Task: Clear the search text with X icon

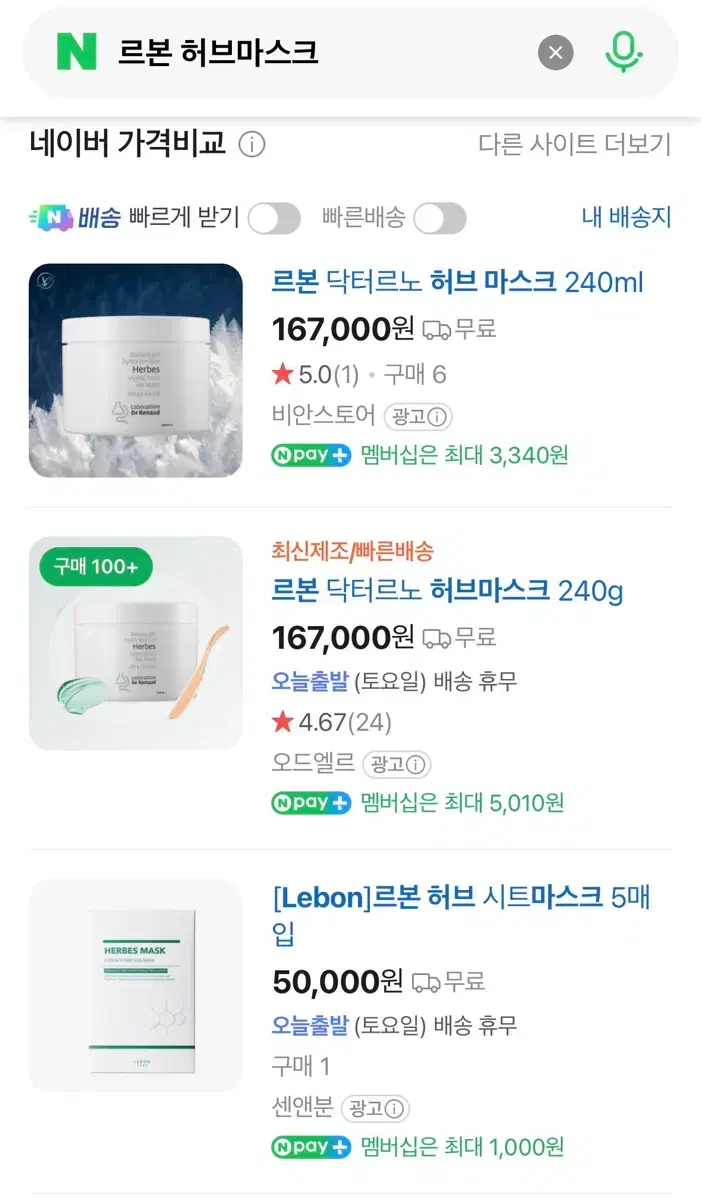Action: tap(556, 52)
